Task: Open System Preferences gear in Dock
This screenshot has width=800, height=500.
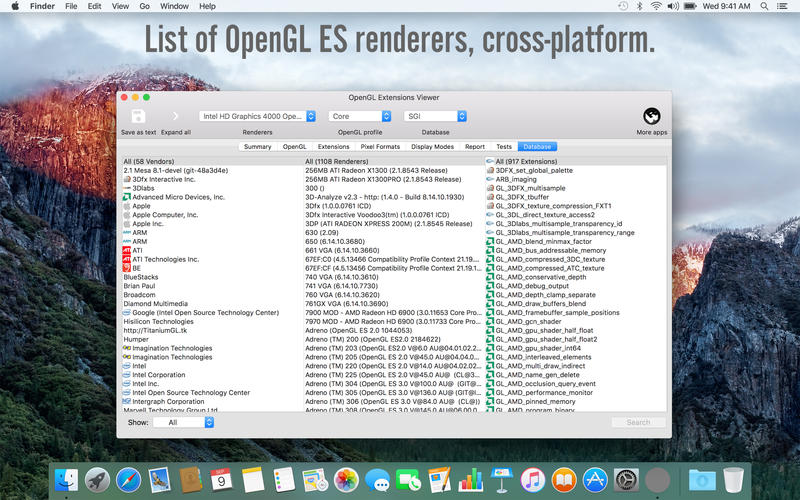Action: 626,480
